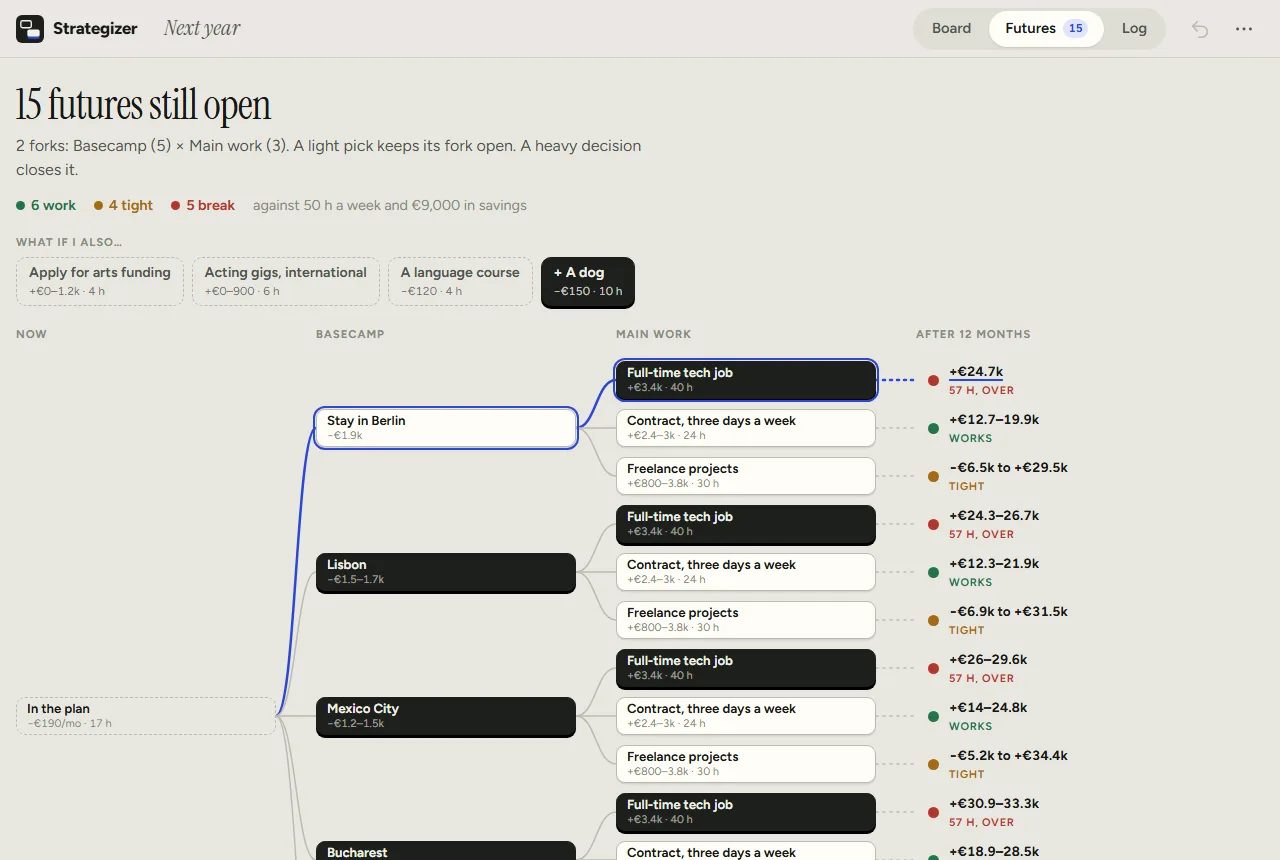Image resolution: width=1280 pixels, height=860 pixels.
Task: Open the three-dots more menu
Action: pos(1244,29)
